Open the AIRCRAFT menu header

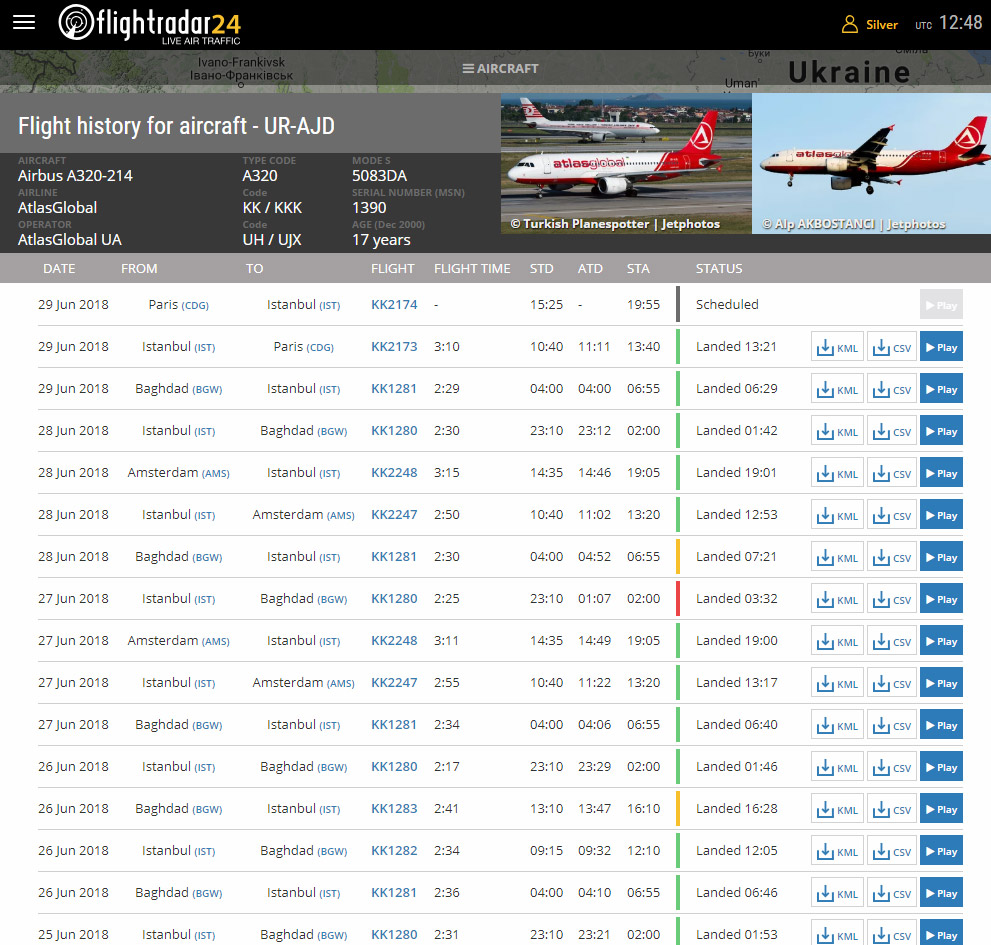coord(501,68)
